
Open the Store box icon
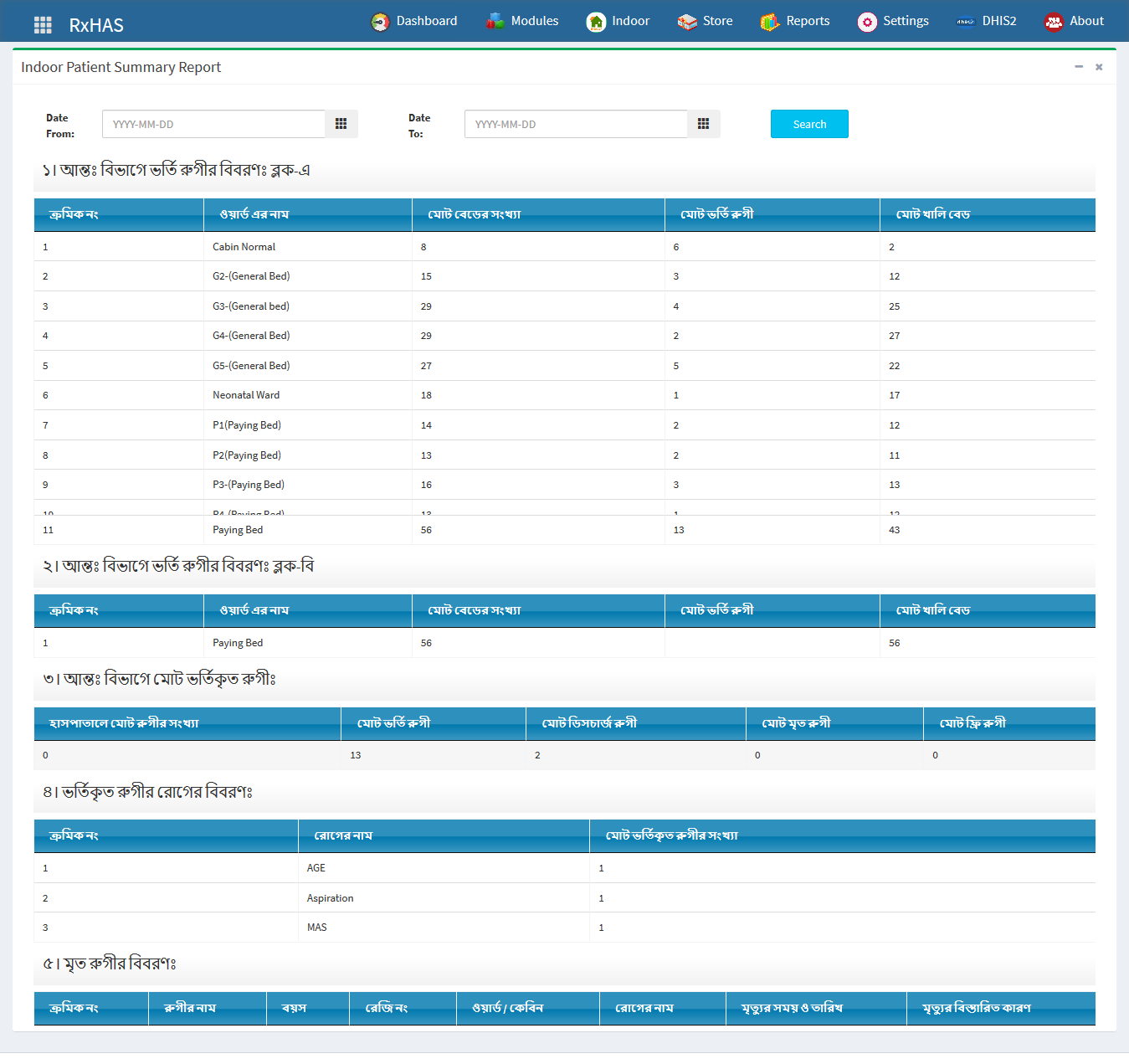coord(687,22)
